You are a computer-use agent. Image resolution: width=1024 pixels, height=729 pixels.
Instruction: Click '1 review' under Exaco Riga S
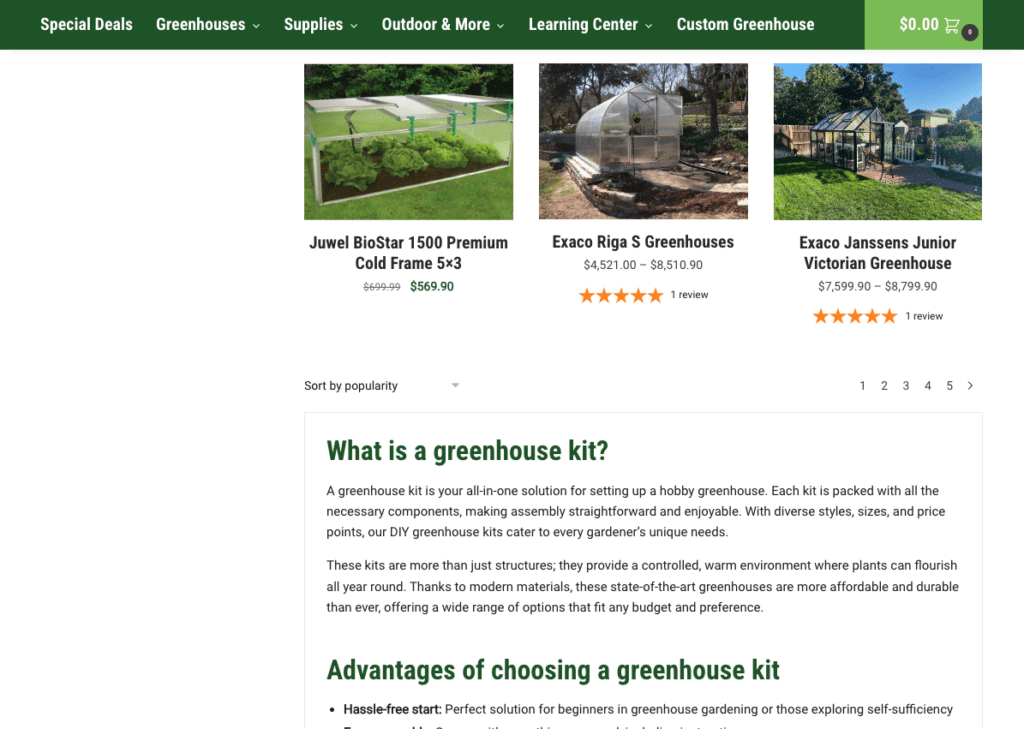pyautogui.click(x=689, y=295)
